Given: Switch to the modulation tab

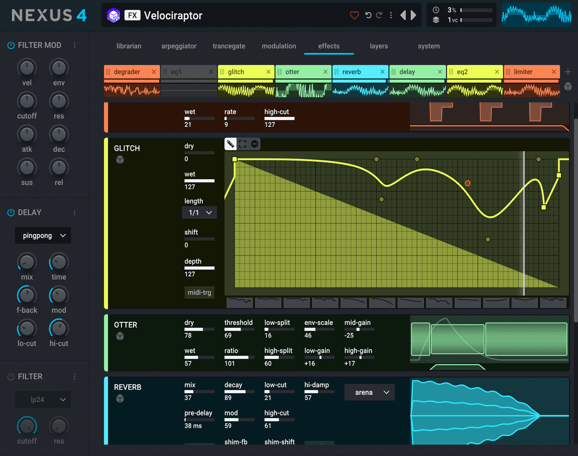Looking at the screenshot, I should (x=279, y=46).
